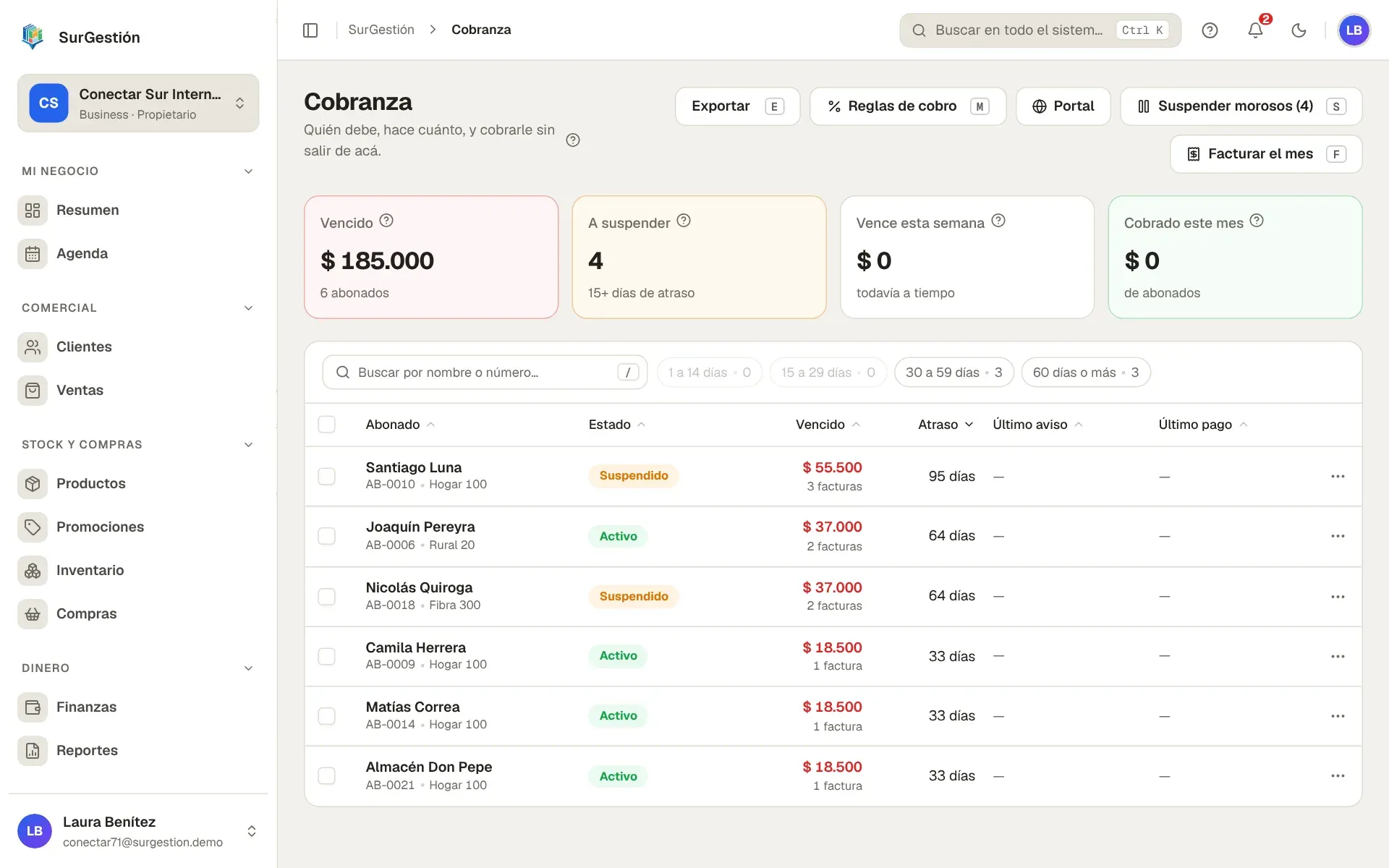Viewport: 1389px width, 868px height.
Task: Open row actions for Matías Correa
Action: 1338,715
